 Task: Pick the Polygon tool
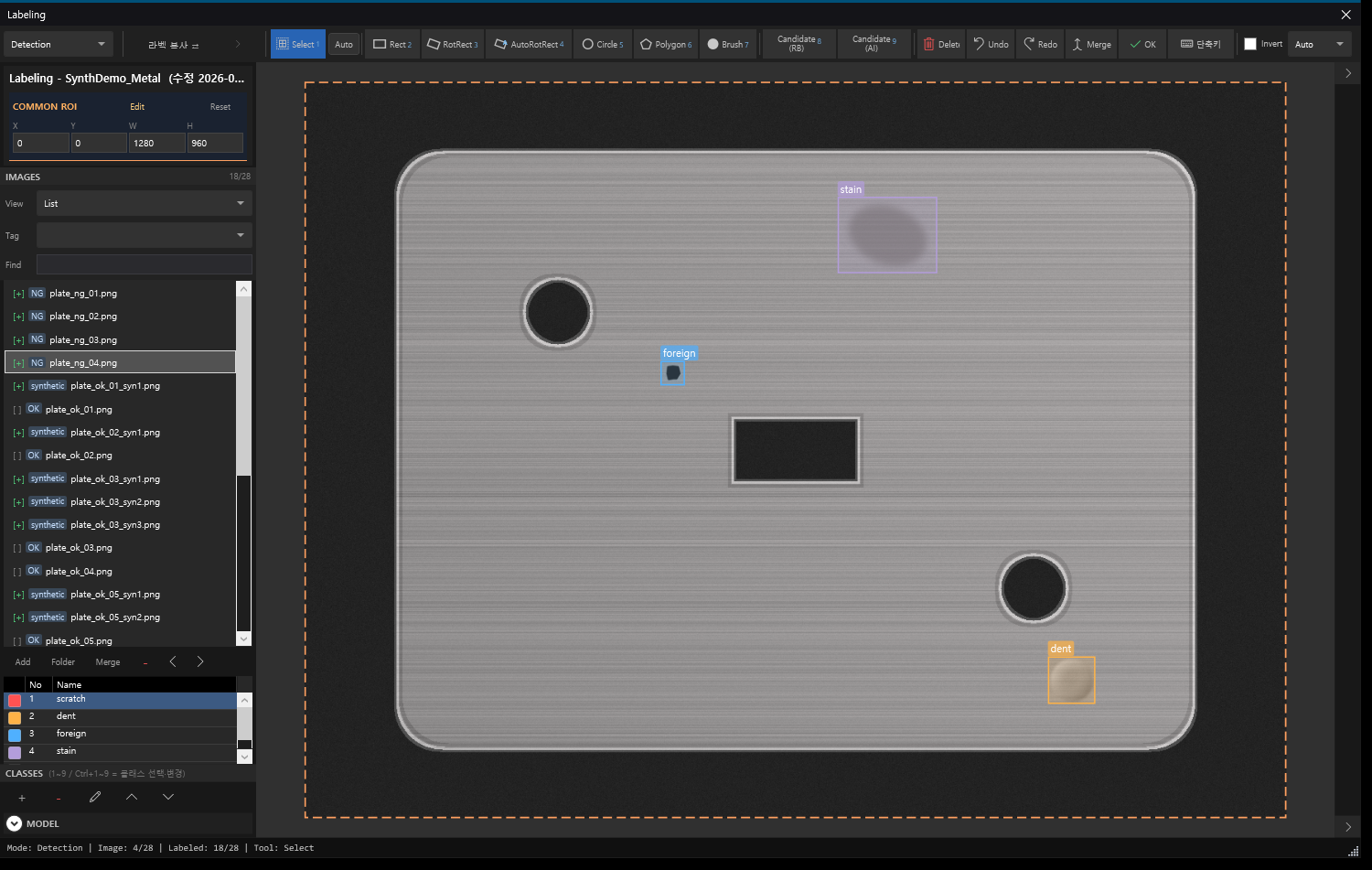[x=666, y=44]
